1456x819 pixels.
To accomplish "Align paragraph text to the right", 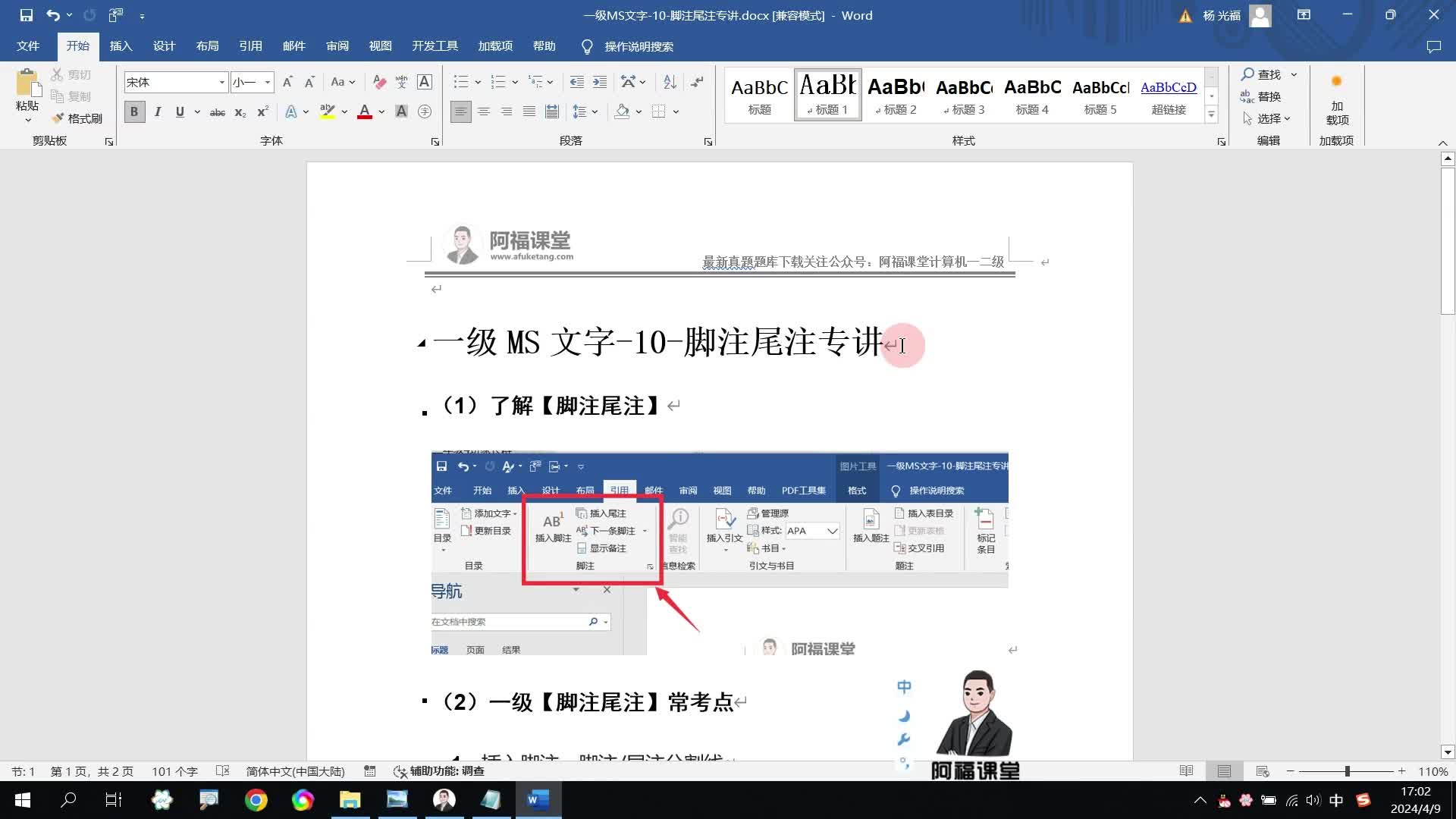I will coord(506,111).
